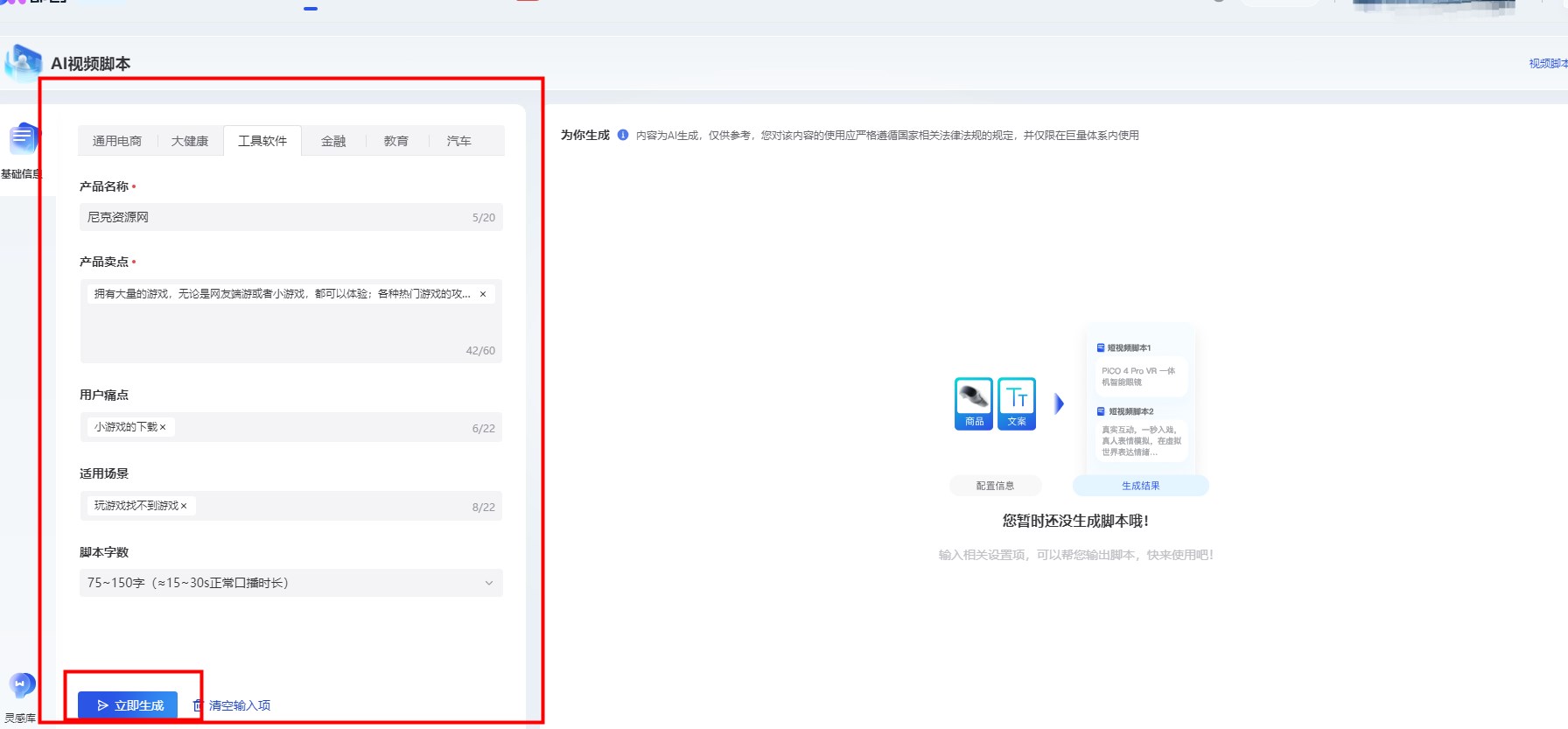Click the 基础信息 sidebar icon
Screen dimensions: 1568x729
[x=22, y=140]
